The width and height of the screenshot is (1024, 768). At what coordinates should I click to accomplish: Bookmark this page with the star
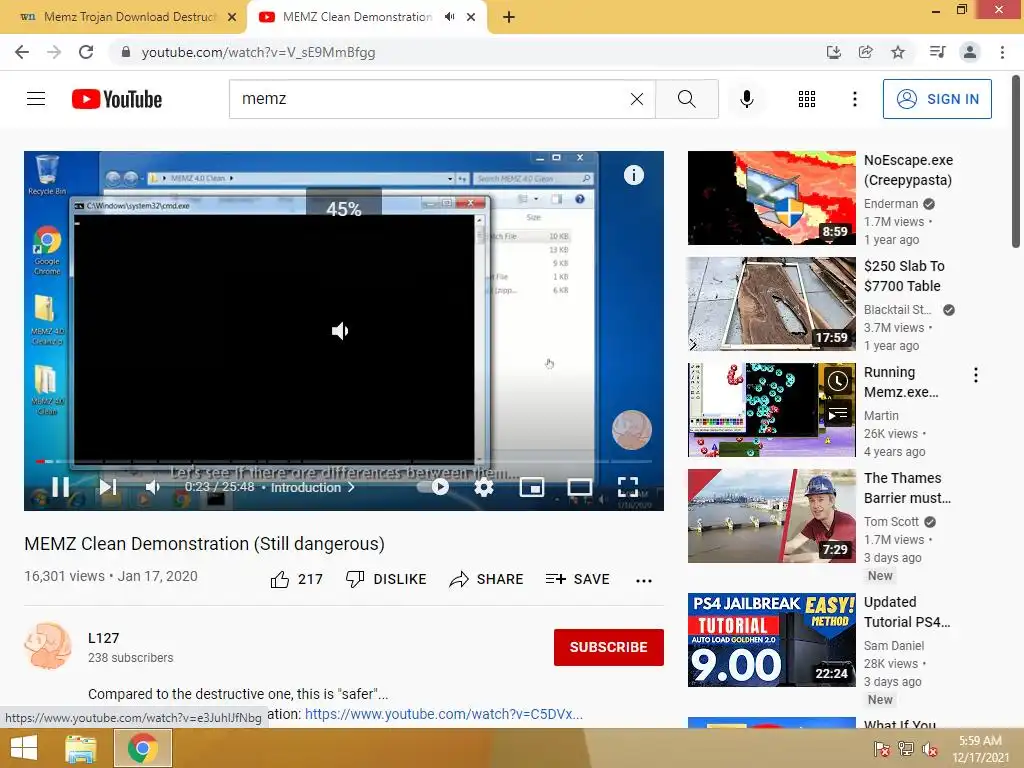click(898, 52)
